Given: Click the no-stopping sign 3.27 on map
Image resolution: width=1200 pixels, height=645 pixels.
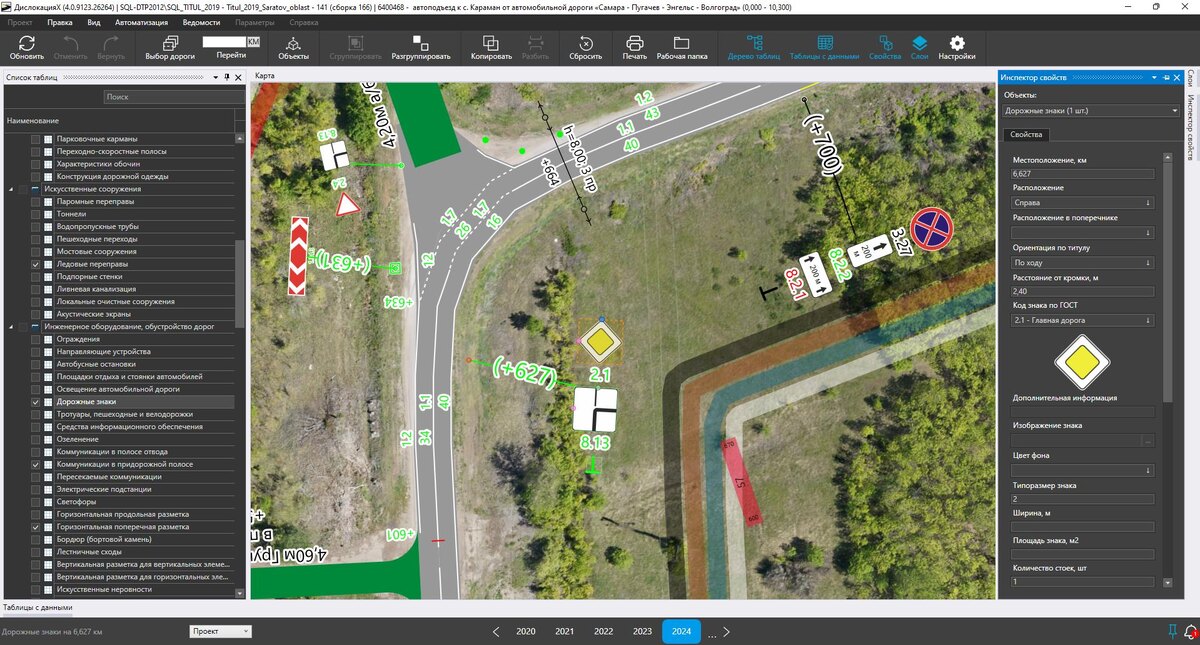Looking at the screenshot, I should click(931, 228).
